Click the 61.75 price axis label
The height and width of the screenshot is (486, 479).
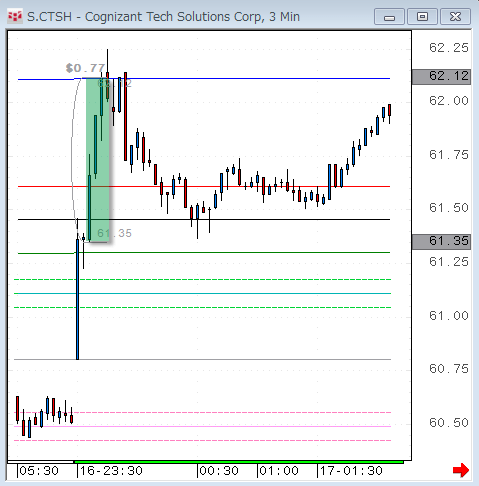(449, 155)
